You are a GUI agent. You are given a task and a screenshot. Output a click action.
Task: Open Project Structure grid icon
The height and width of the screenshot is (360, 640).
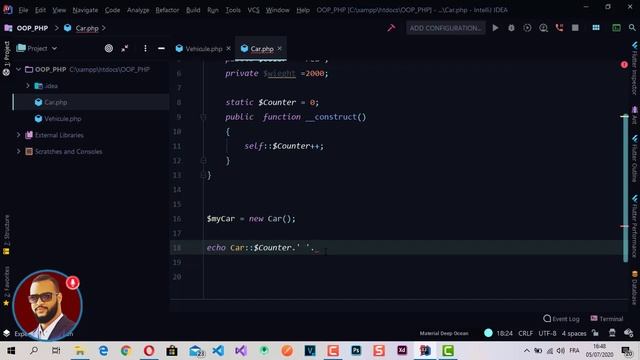coord(596,28)
